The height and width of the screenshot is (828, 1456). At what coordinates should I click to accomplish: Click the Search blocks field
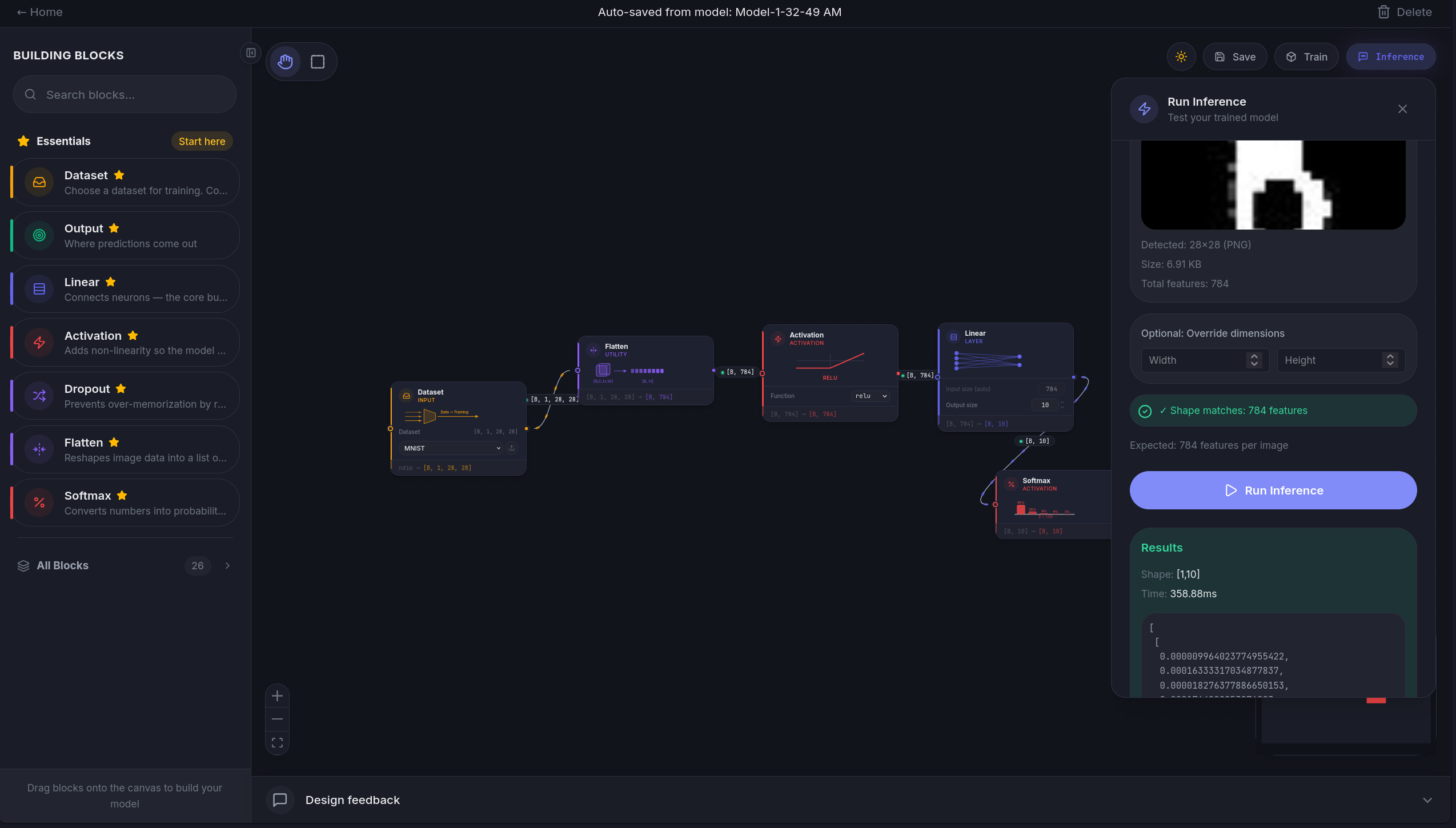tap(125, 95)
